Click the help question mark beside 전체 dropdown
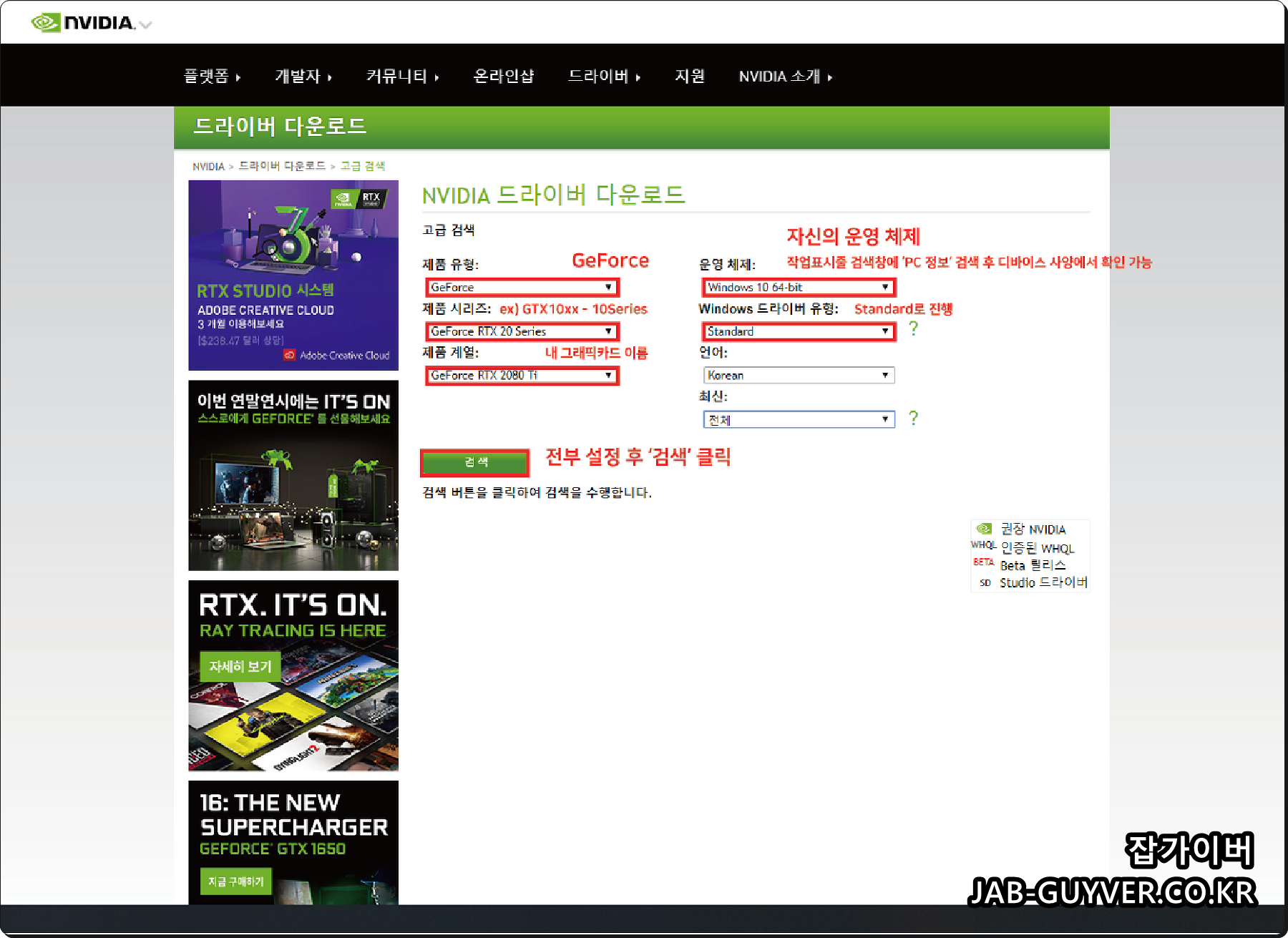Screen dimensions: 1288x938 913,418
